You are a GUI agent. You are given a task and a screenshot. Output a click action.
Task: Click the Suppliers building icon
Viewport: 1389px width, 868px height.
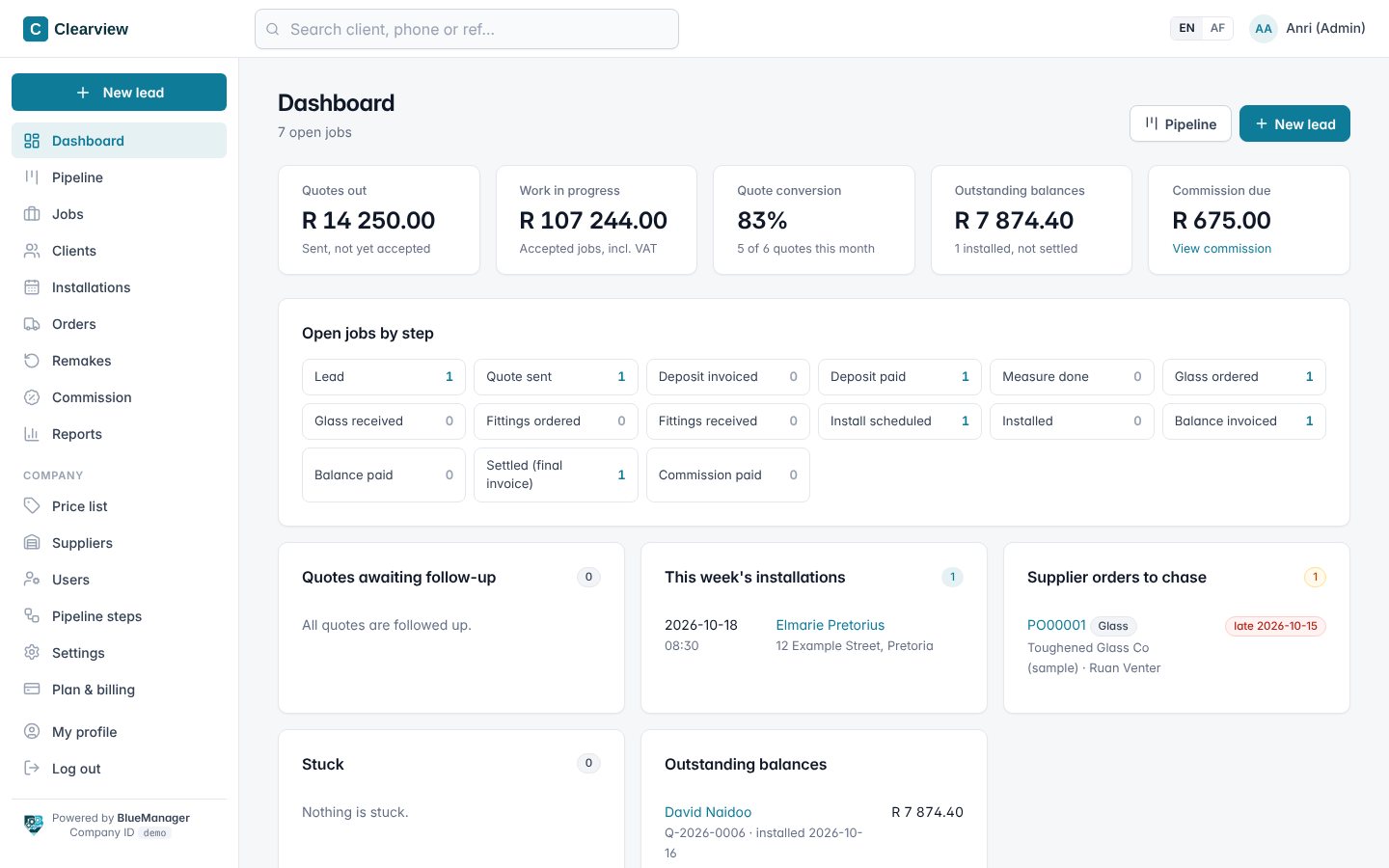coord(32,543)
